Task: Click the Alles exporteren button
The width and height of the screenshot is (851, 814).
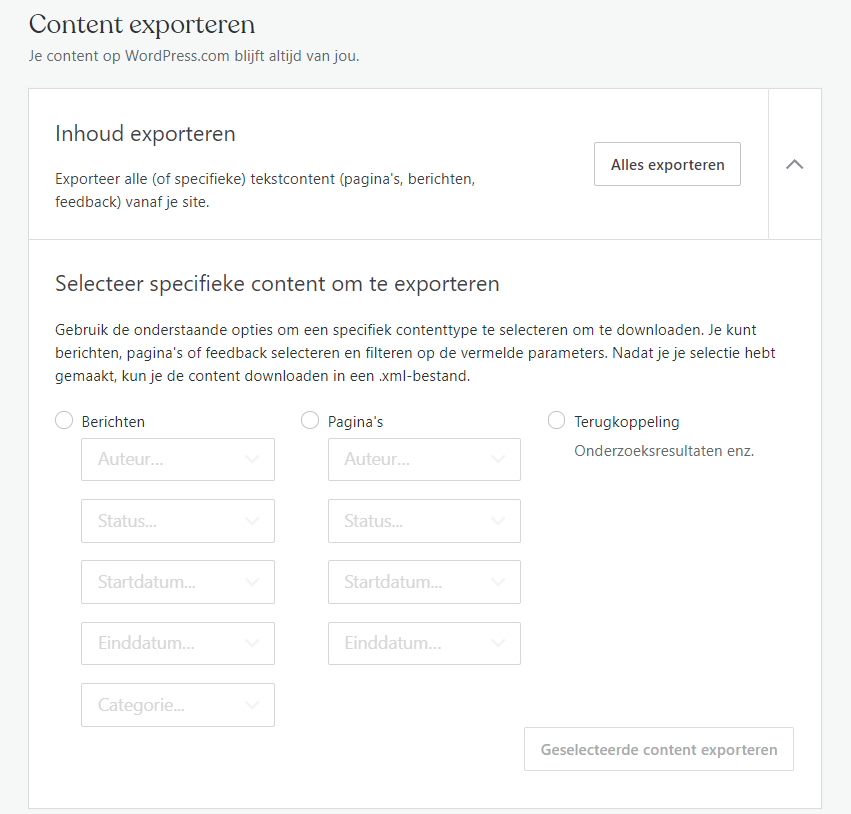Action: point(667,164)
